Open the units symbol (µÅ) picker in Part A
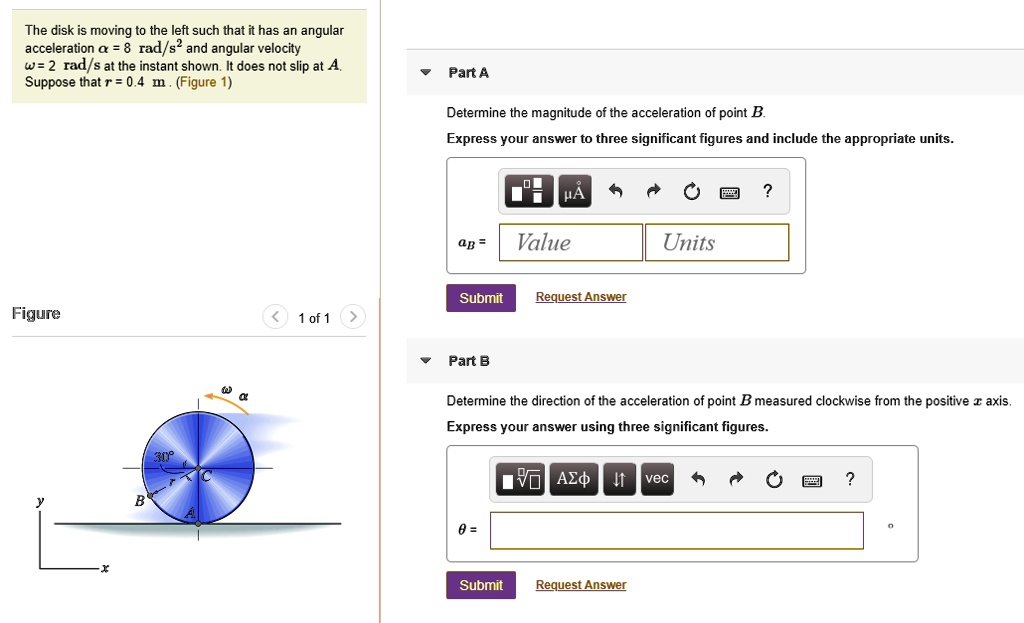Viewport: 1024px width, 623px height. (x=574, y=191)
